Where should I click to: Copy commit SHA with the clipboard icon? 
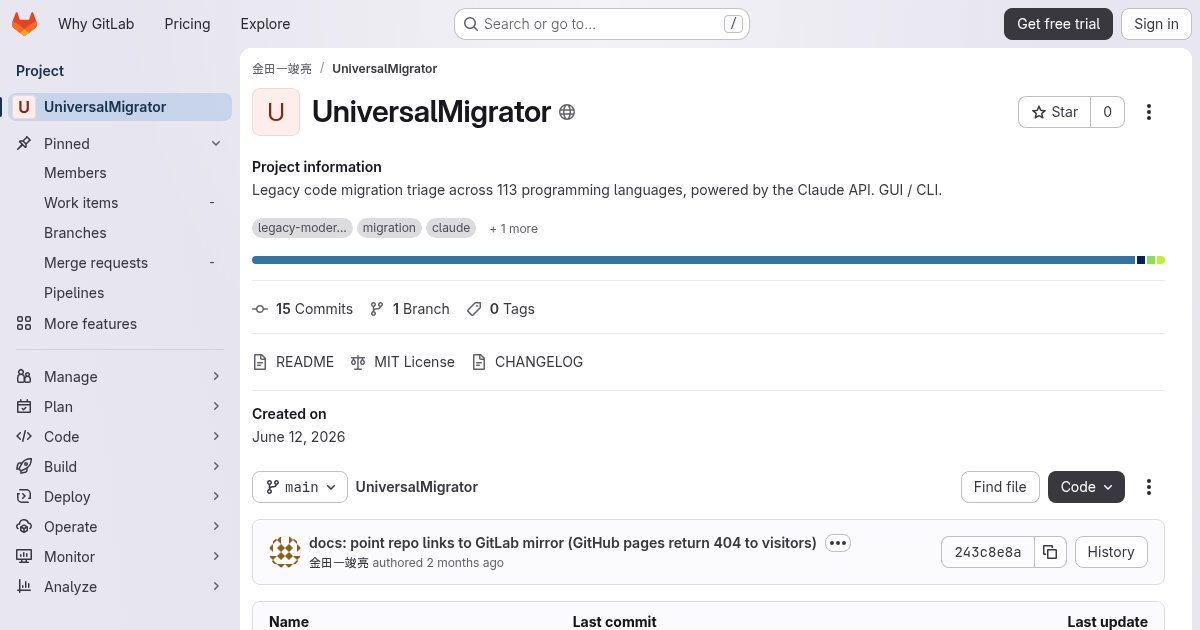pos(1050,552)
